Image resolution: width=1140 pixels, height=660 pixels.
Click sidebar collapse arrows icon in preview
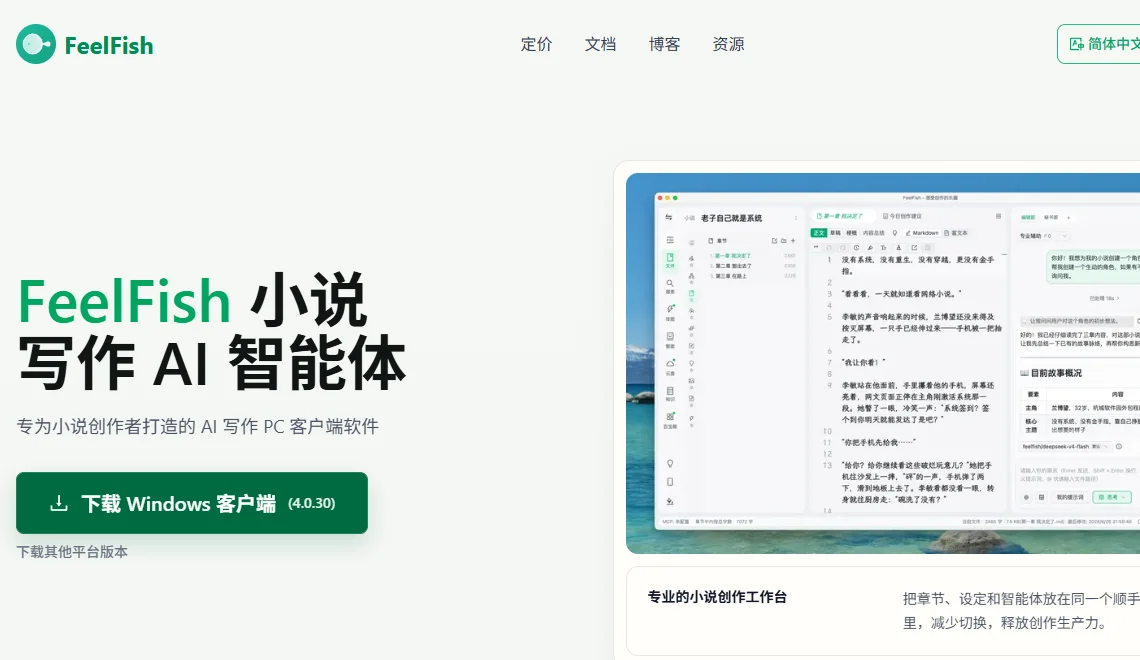click(x=669, y=217)
